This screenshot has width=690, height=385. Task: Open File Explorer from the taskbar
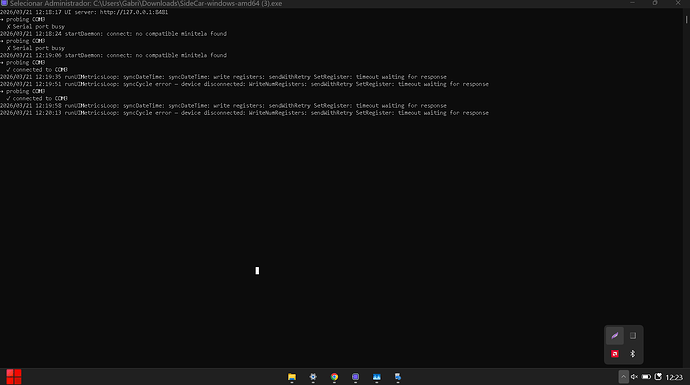[292, 377]
